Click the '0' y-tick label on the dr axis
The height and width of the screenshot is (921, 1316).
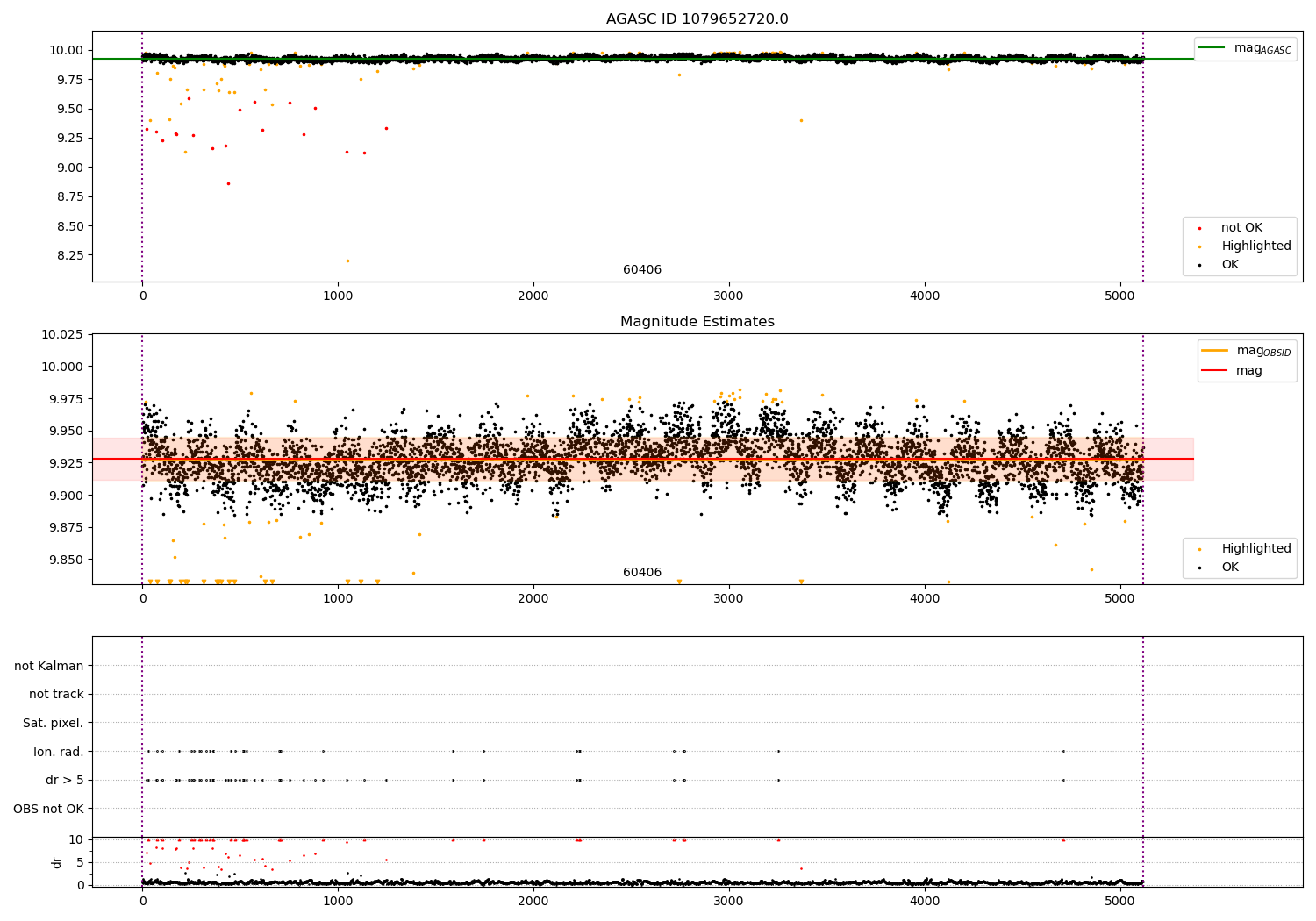(81, 885)
